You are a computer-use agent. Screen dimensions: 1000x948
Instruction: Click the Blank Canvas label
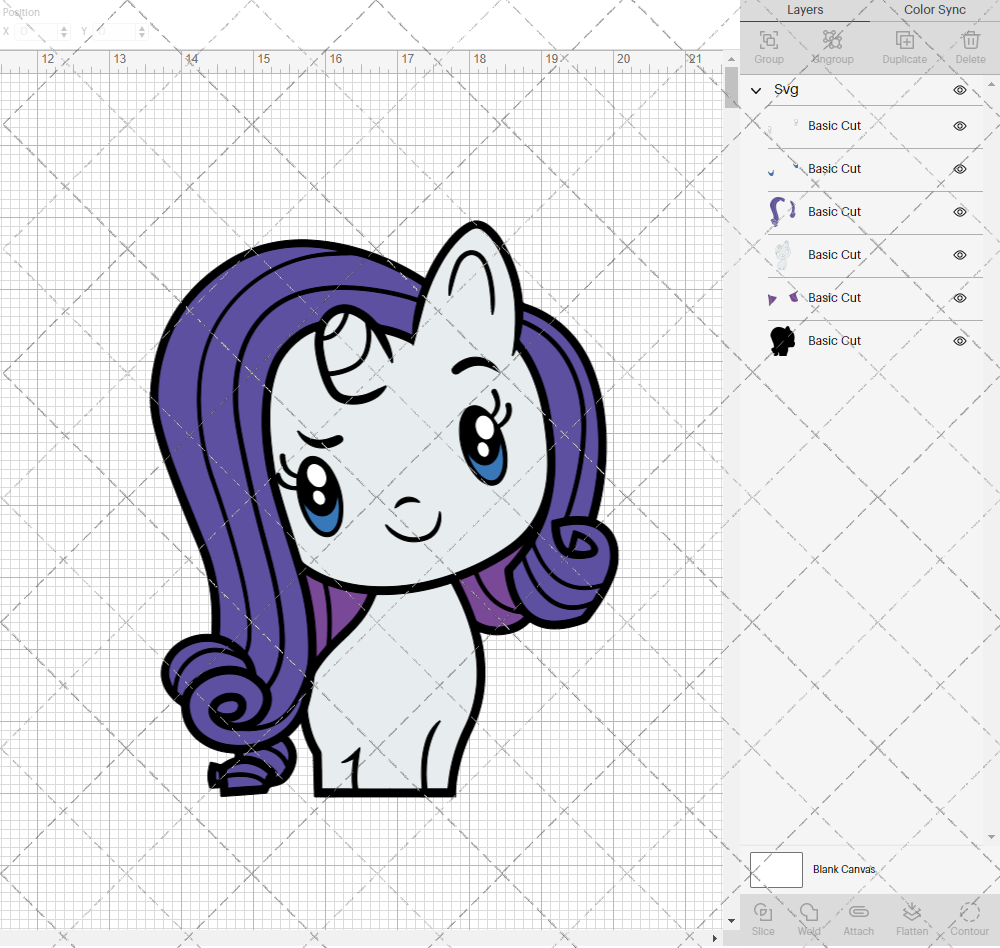844,870
